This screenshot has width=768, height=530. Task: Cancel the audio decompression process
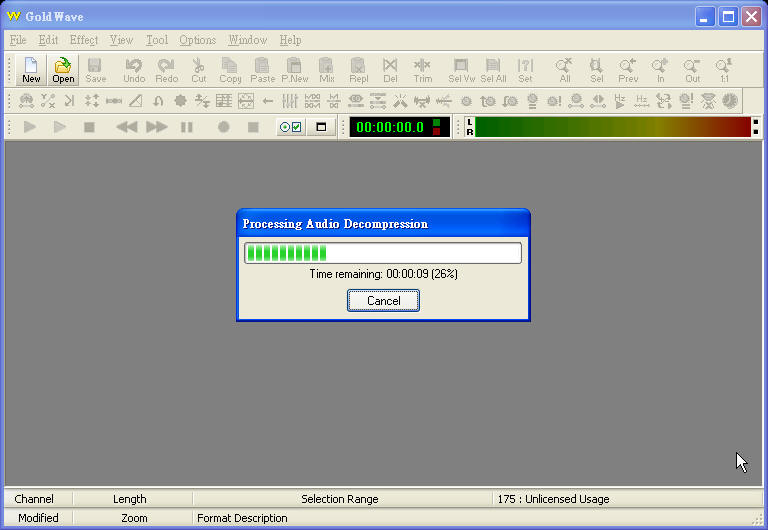(383, 300)
